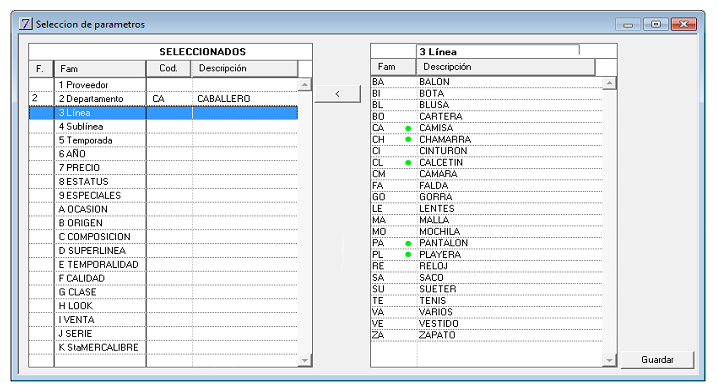Toggle the green dot for CALCETIN
This screenshot has width=718, height=389.
tap(408, 162)
